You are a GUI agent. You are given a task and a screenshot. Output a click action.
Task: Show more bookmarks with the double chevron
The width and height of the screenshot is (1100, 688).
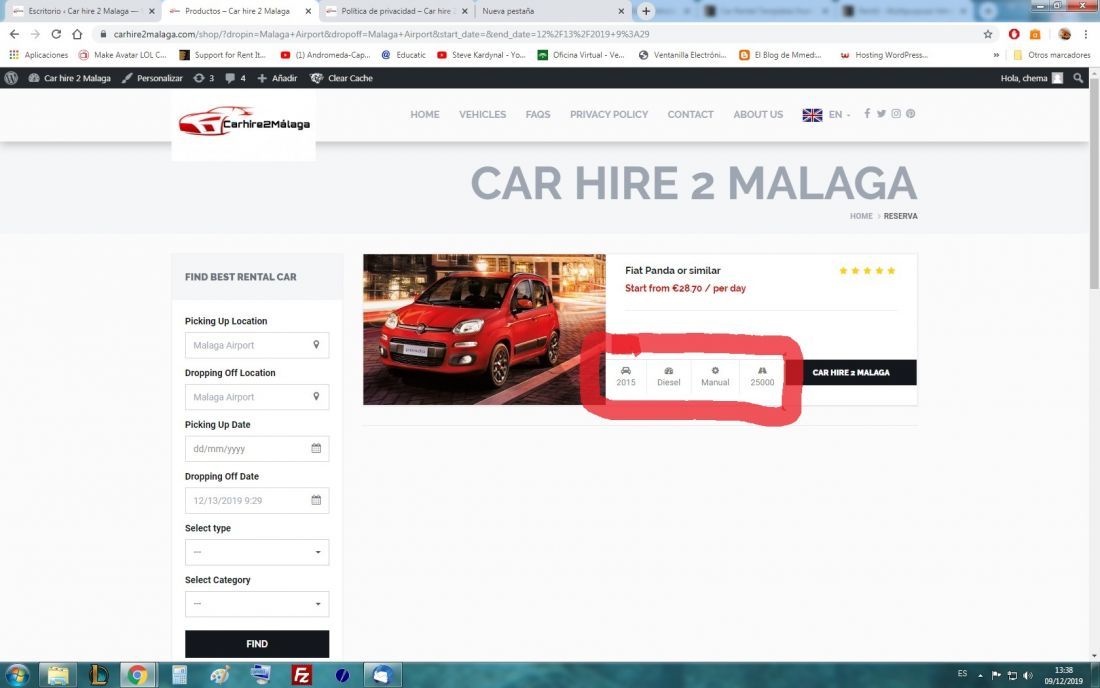pyautogui.click(x=996, y=55)
